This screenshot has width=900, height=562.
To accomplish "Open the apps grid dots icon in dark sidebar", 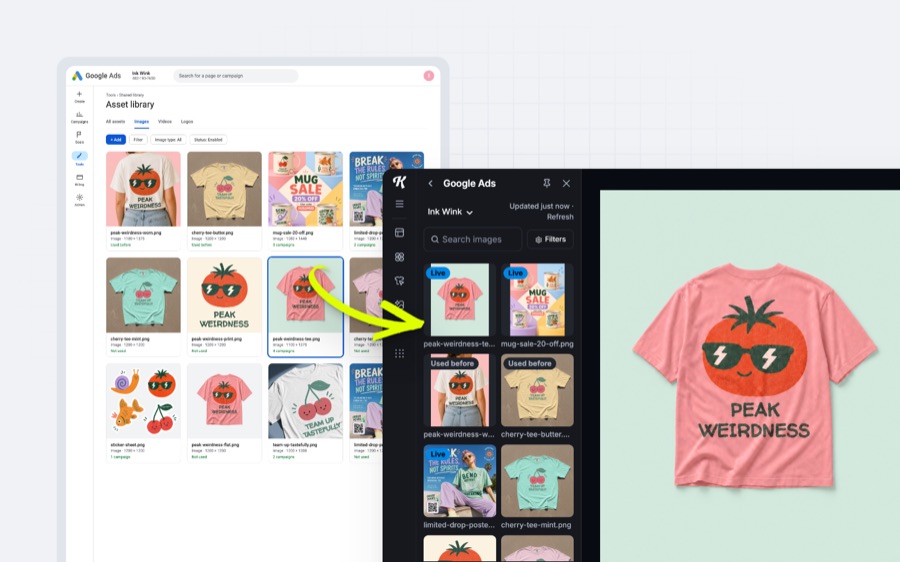I will tap(399, 353).
